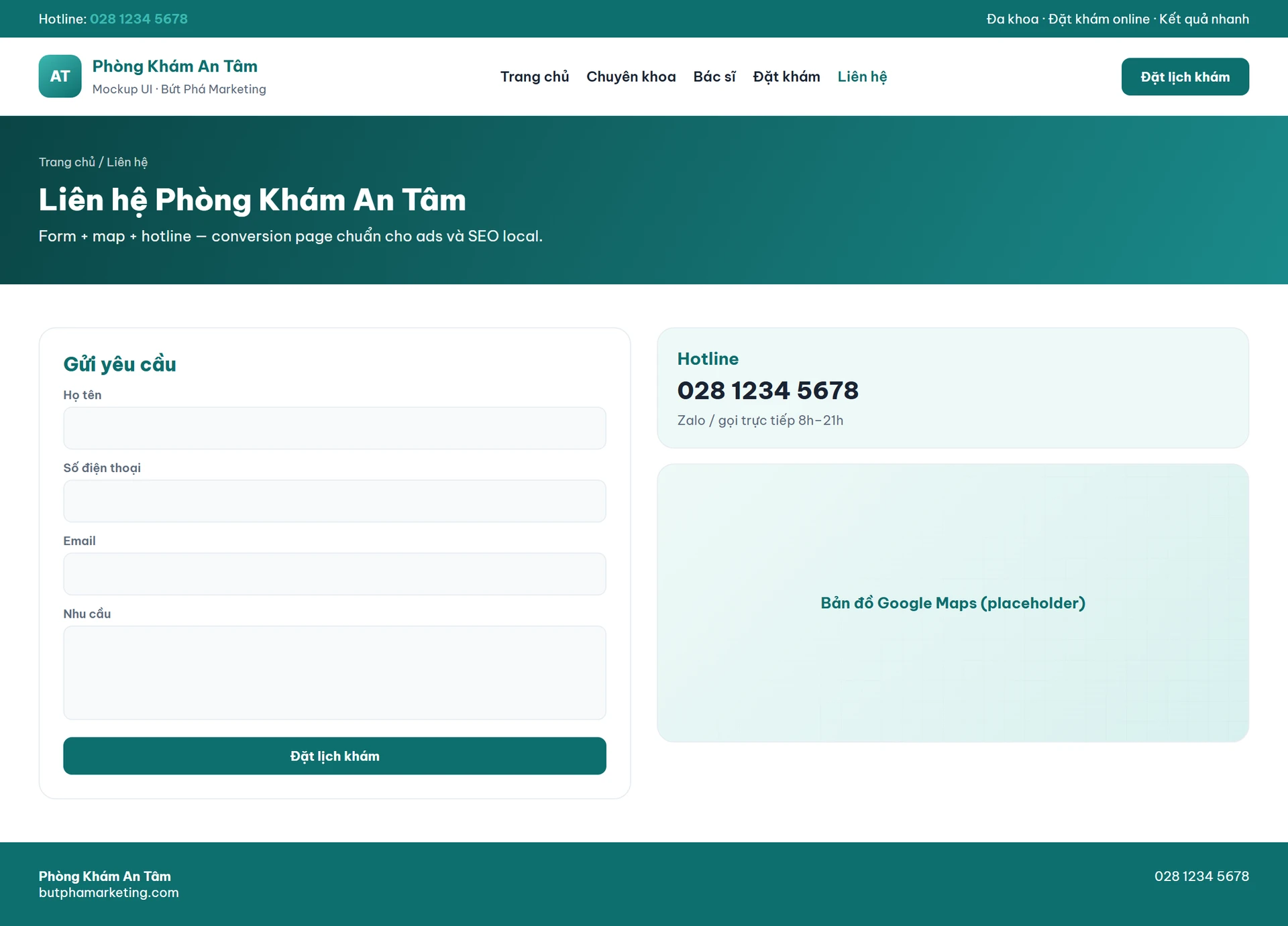Image resolution: width=1288 pixels, height=926 pixels.
Task: Click the top bar Đa khoa tagline
Action: pos(1118,19)
